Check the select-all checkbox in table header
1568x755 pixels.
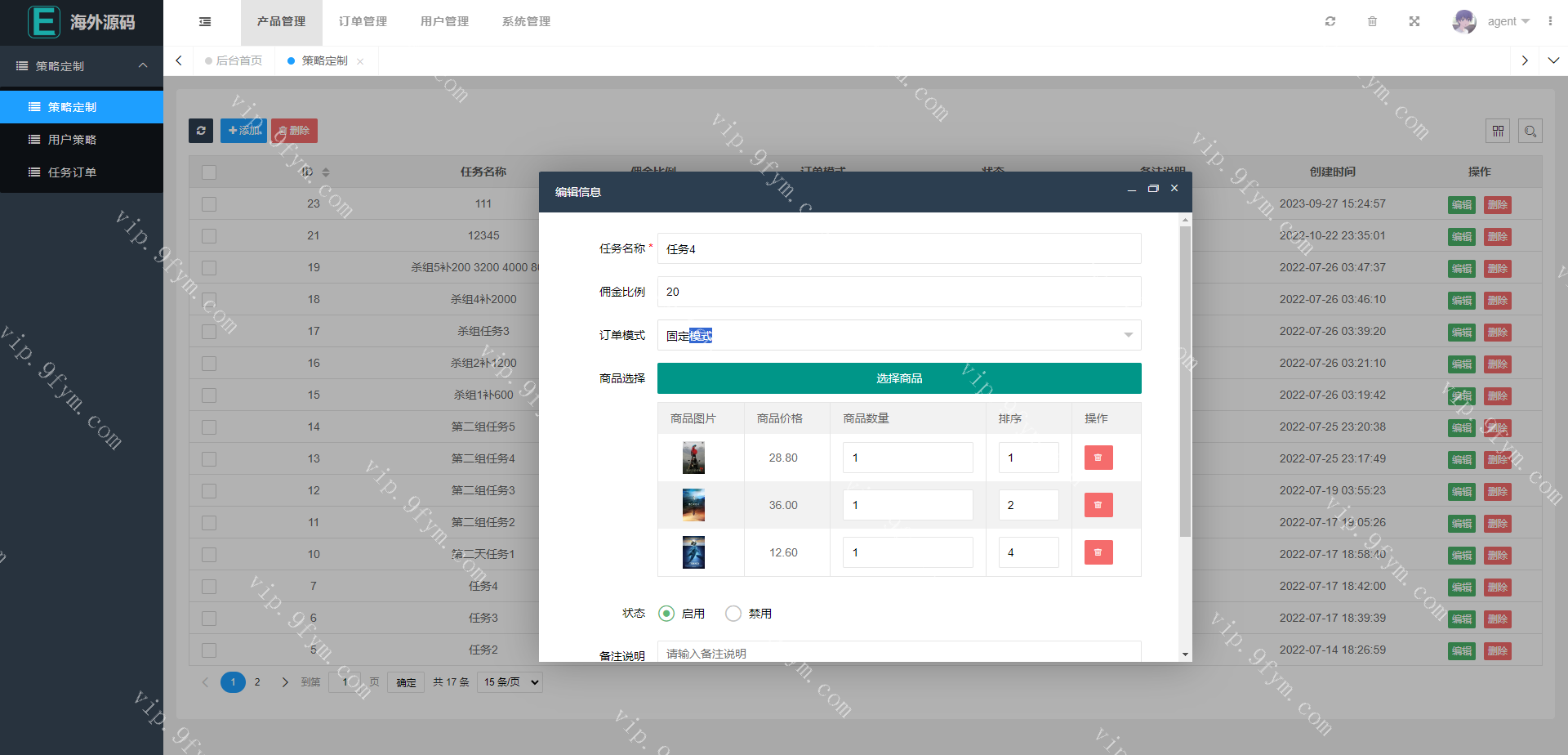[x=209, y=172]
